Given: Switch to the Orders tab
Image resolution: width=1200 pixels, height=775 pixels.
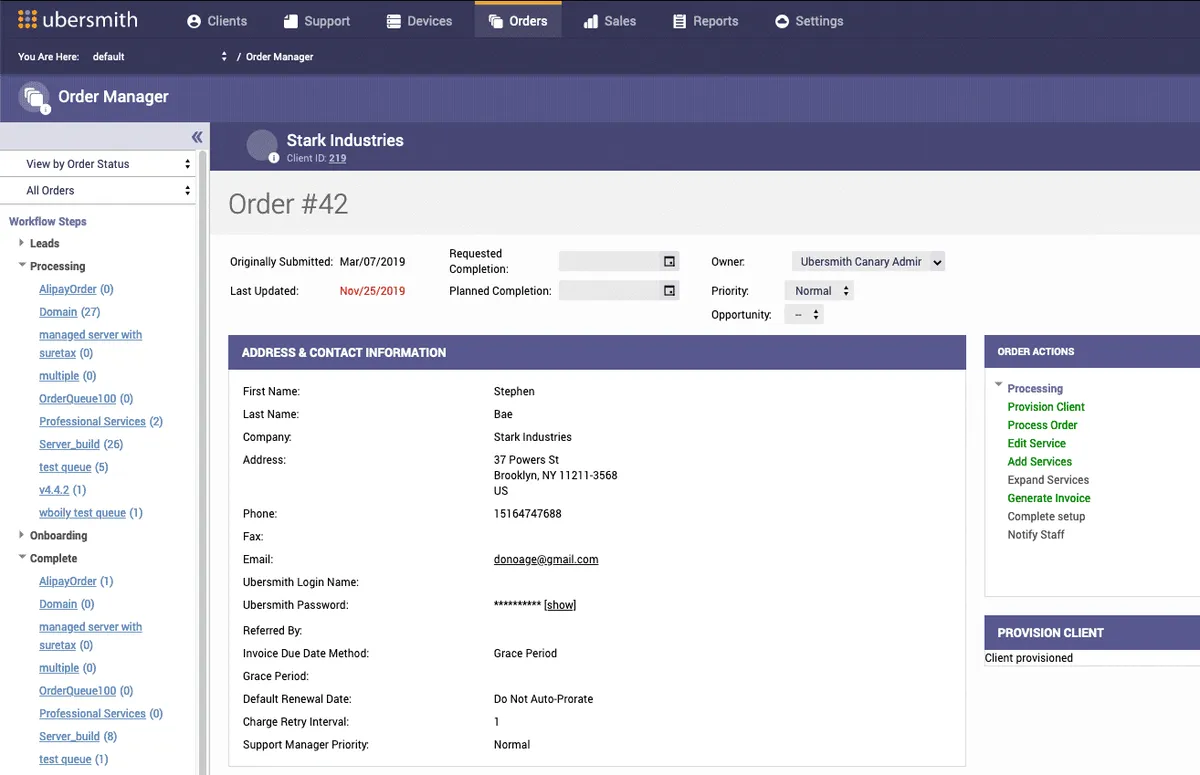Looking at the screenshot, I should [x=518, y=20].
